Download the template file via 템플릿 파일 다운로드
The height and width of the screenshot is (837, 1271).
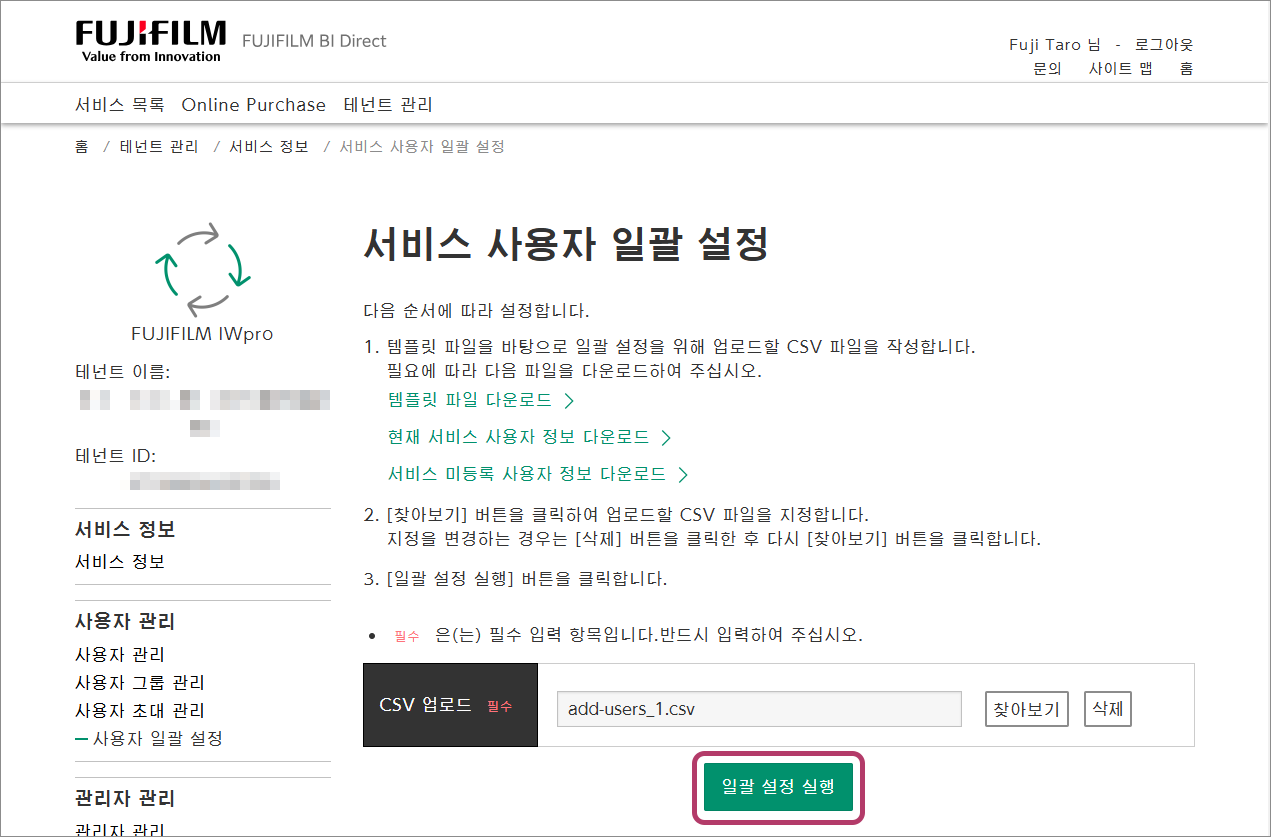(470, 401)
